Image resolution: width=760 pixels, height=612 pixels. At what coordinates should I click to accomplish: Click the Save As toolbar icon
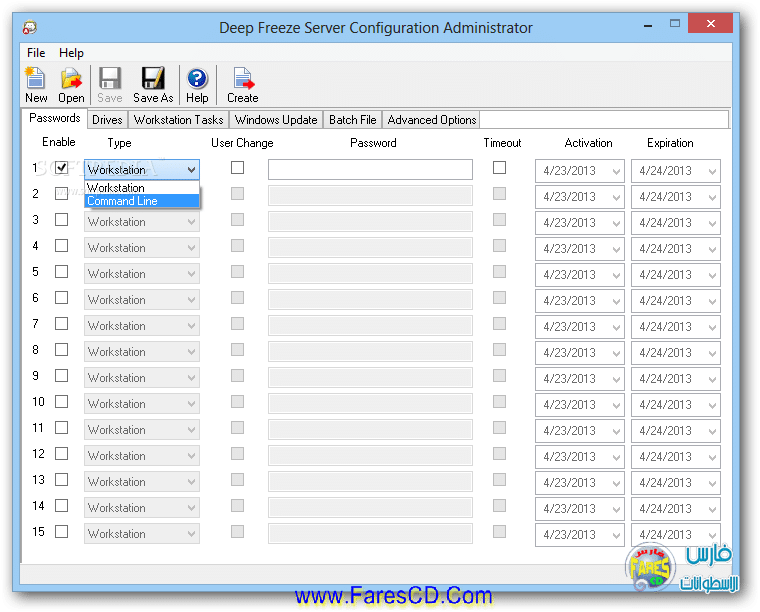click(x=153, y=85)
